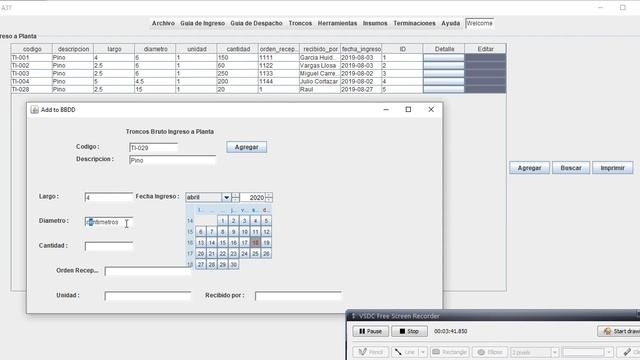Click the Unidad input field
Screen dimensions: 640x360
coord(148,296)
